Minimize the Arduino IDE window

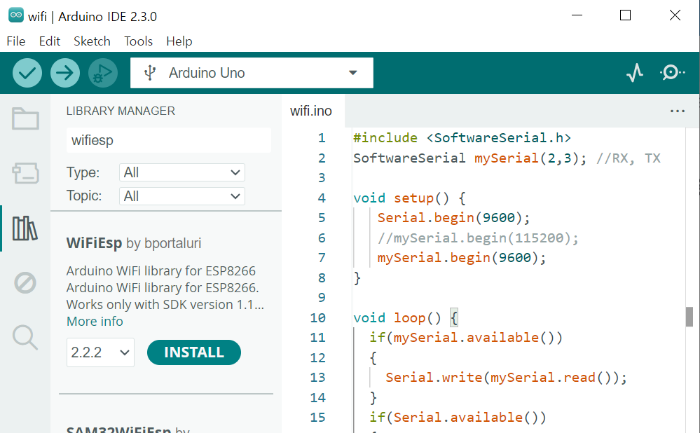(x=577, y=16)
